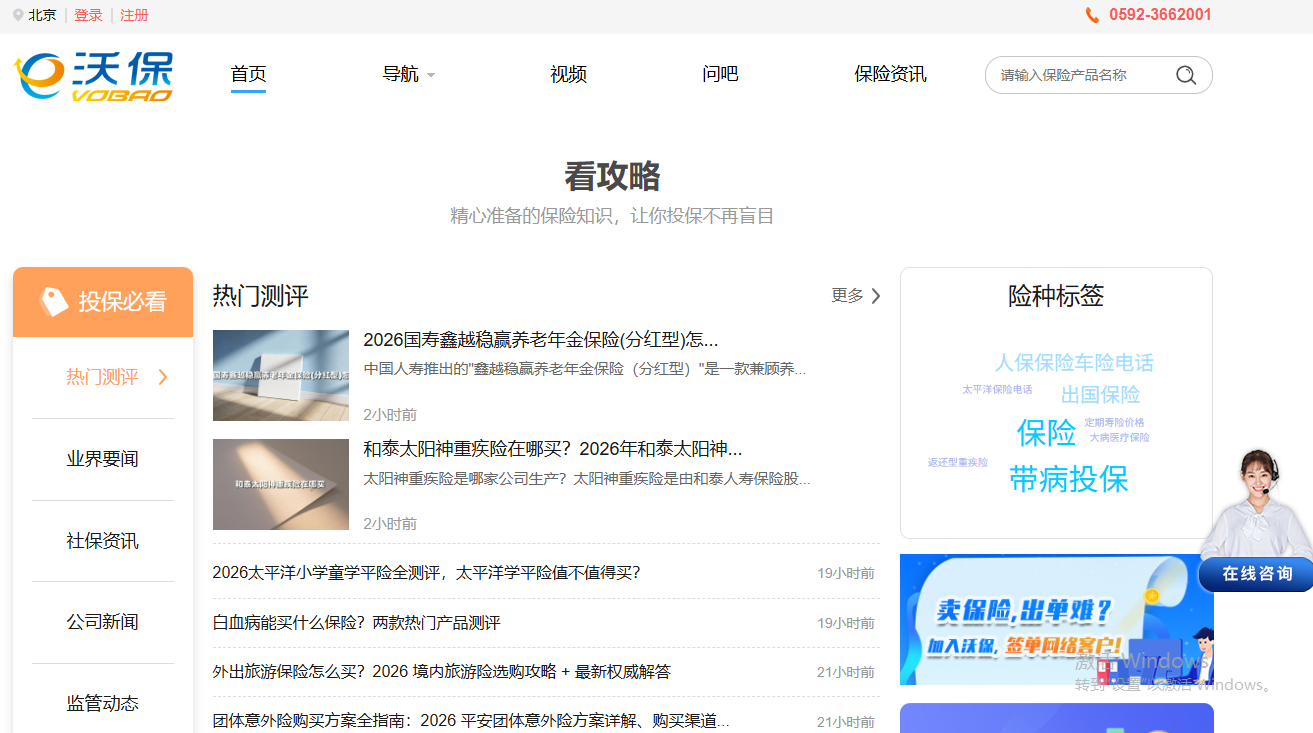Click the phone number 0592-3662001
1313x733 pixels.
tap(1160, 15)
